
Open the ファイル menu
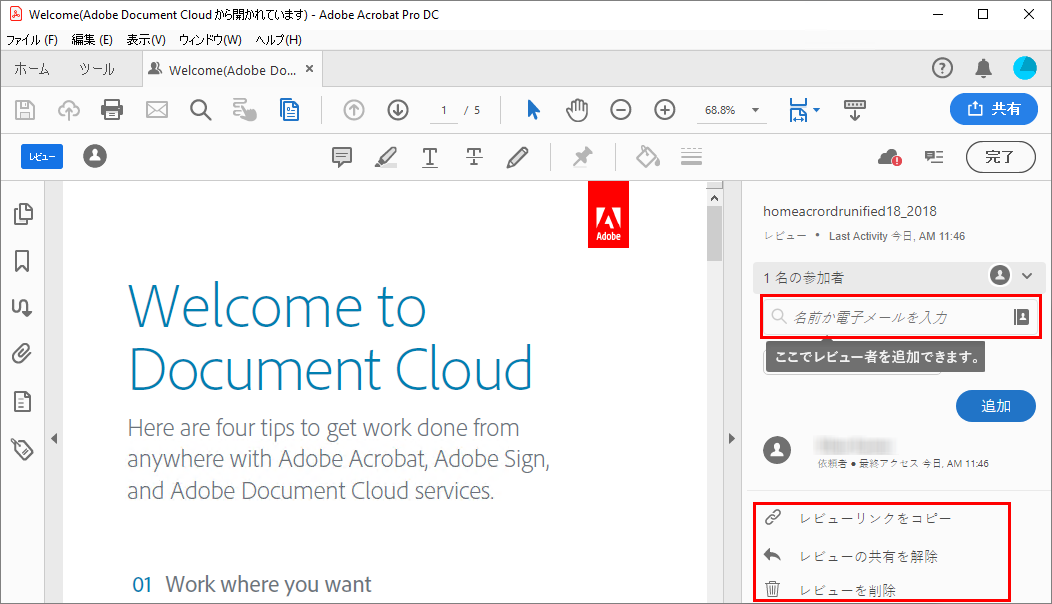click(x=32, y=40)
